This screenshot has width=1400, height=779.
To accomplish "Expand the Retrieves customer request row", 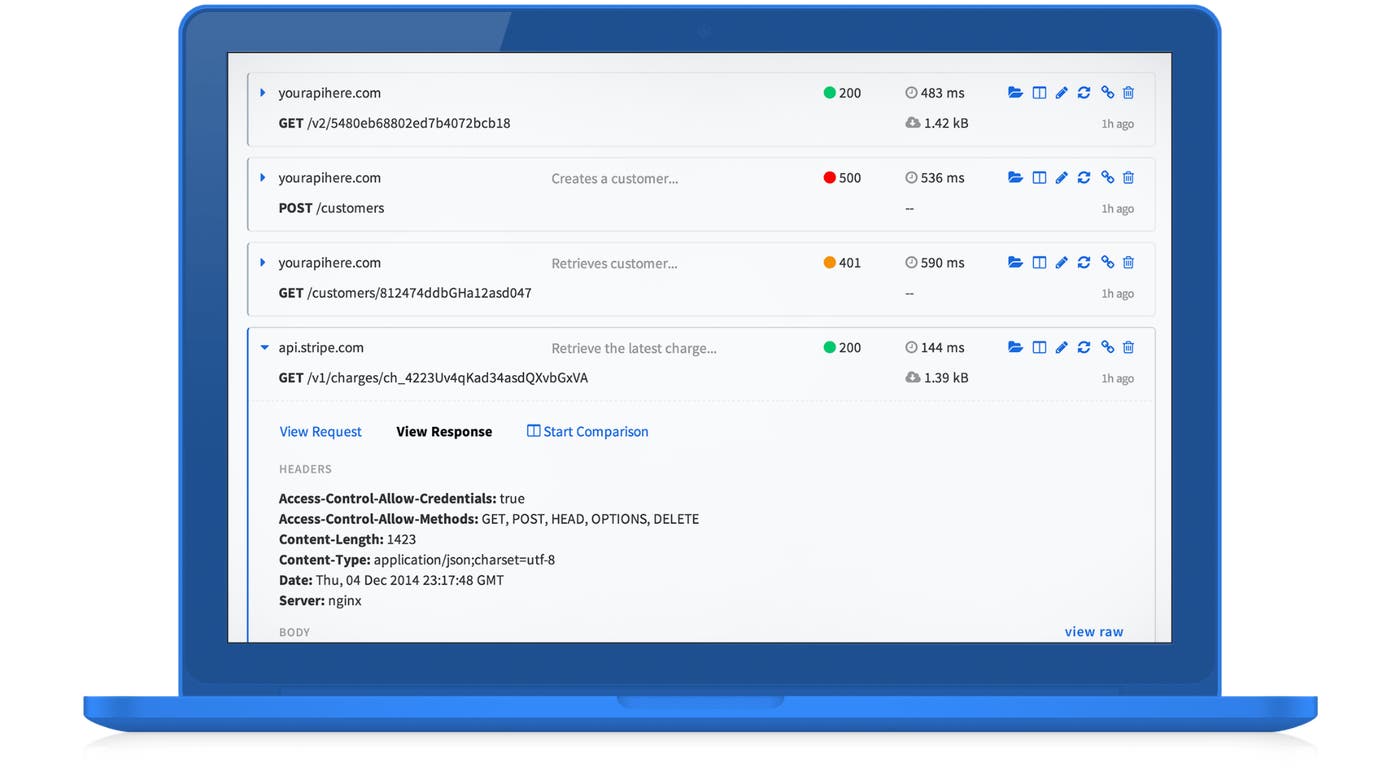I will pos(262,262).
